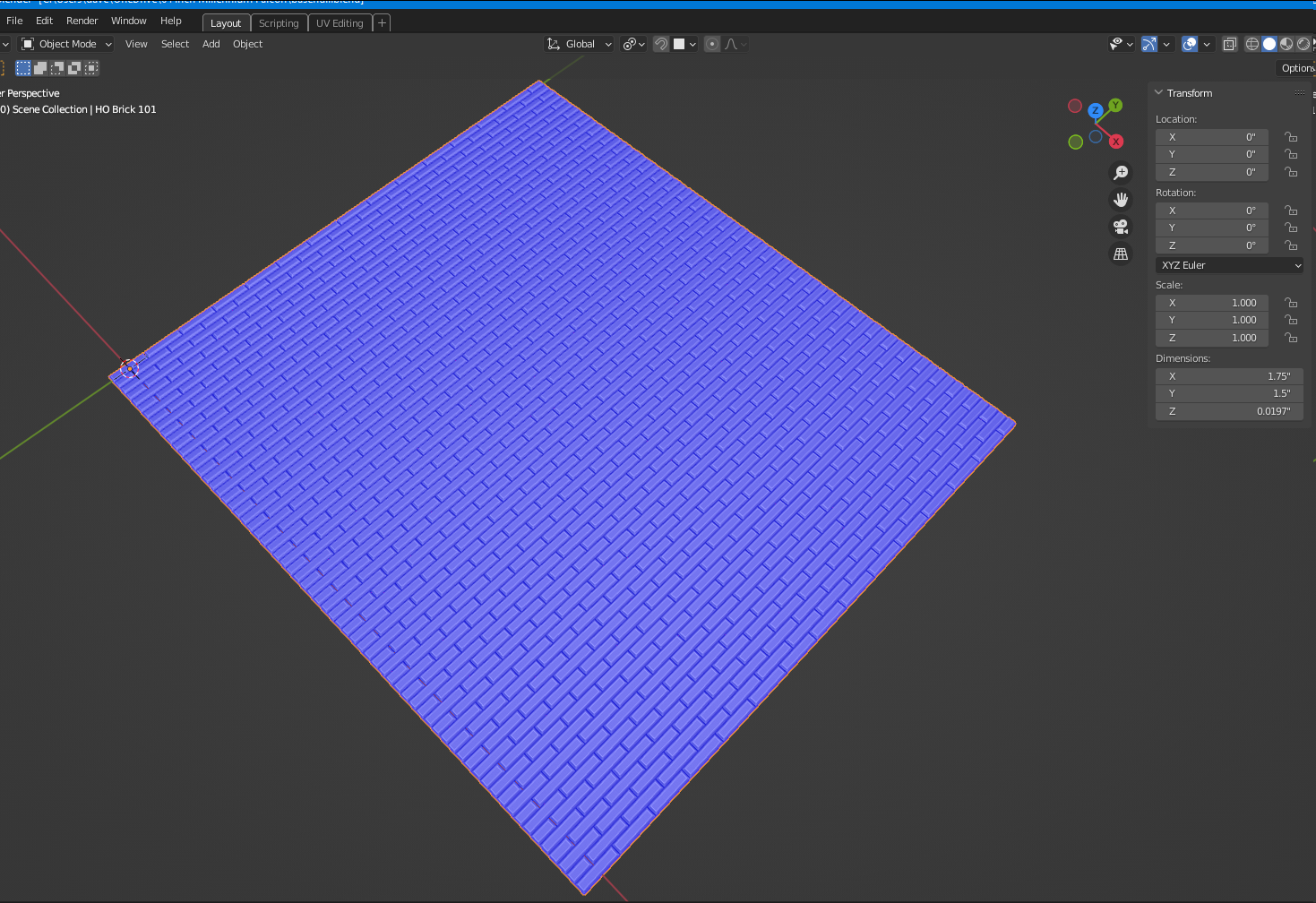Click the negative Z axis gizmo circle

point(1096,137)
